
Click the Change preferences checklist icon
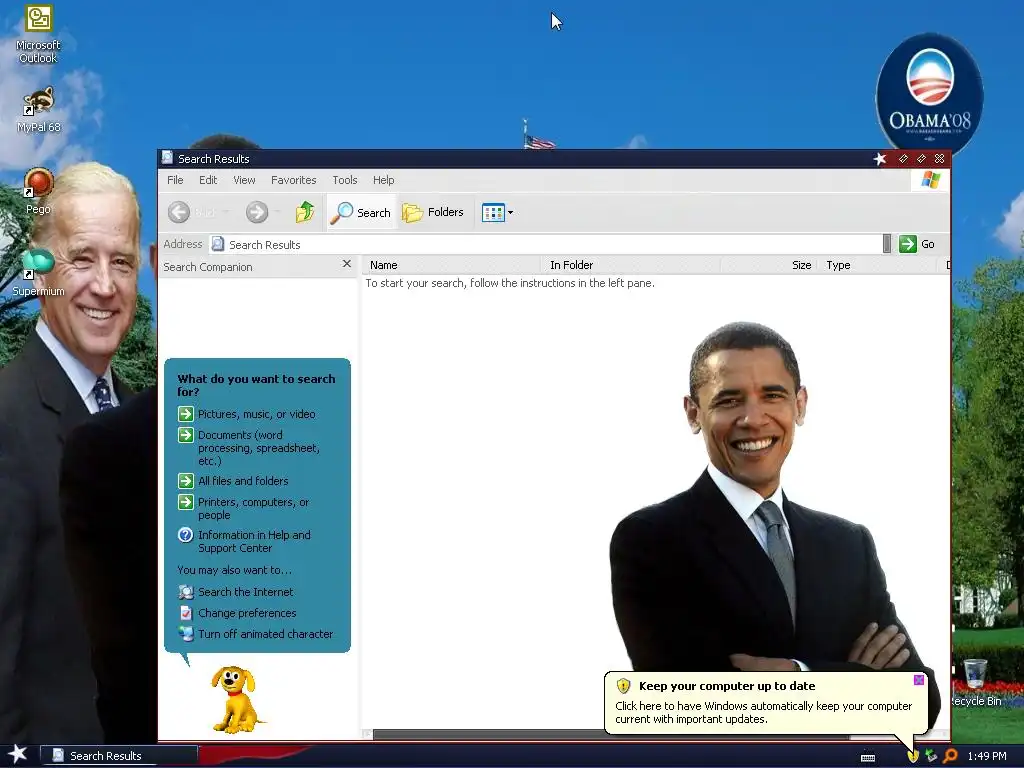point(186,613)
